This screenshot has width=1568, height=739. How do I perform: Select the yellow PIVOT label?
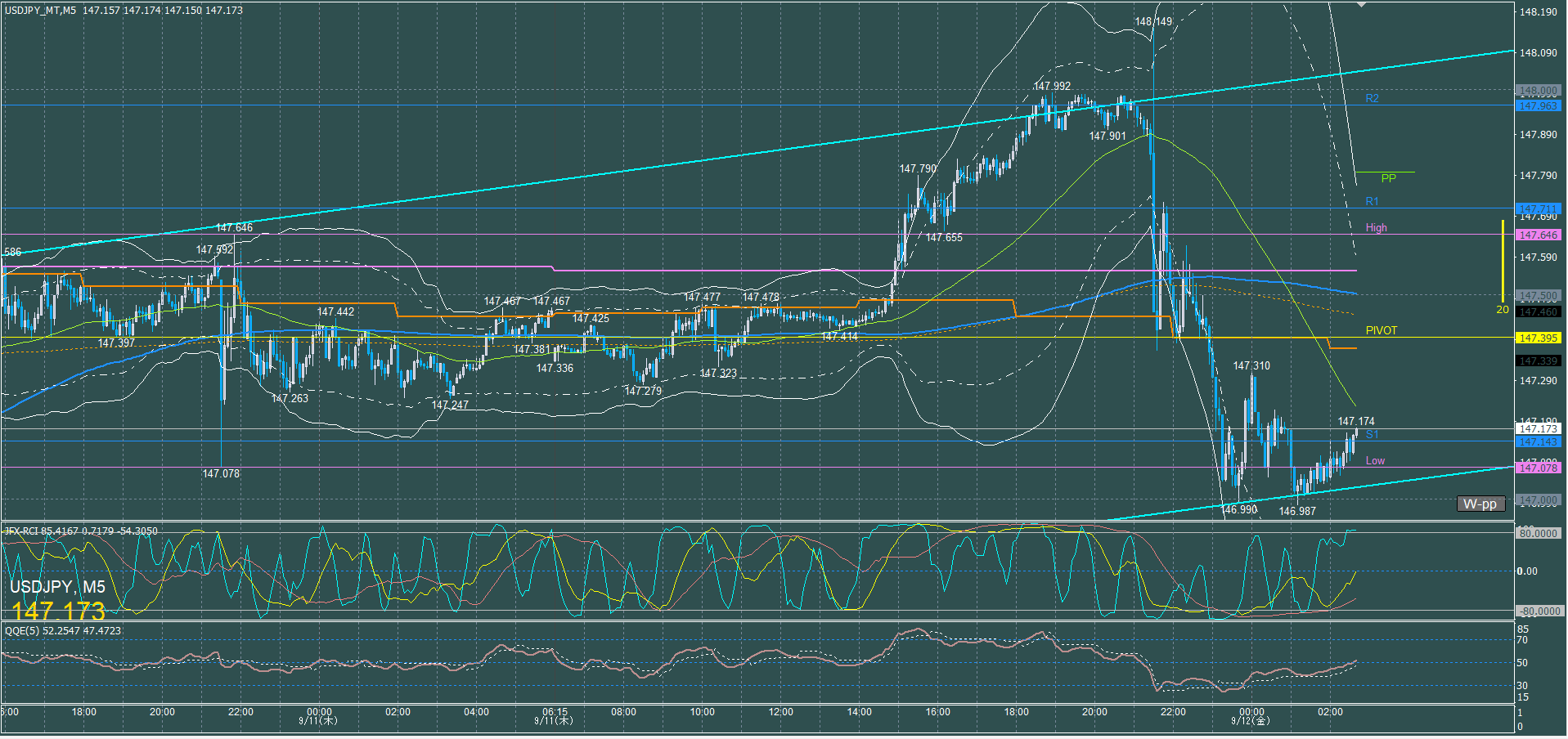(1381, 331)
